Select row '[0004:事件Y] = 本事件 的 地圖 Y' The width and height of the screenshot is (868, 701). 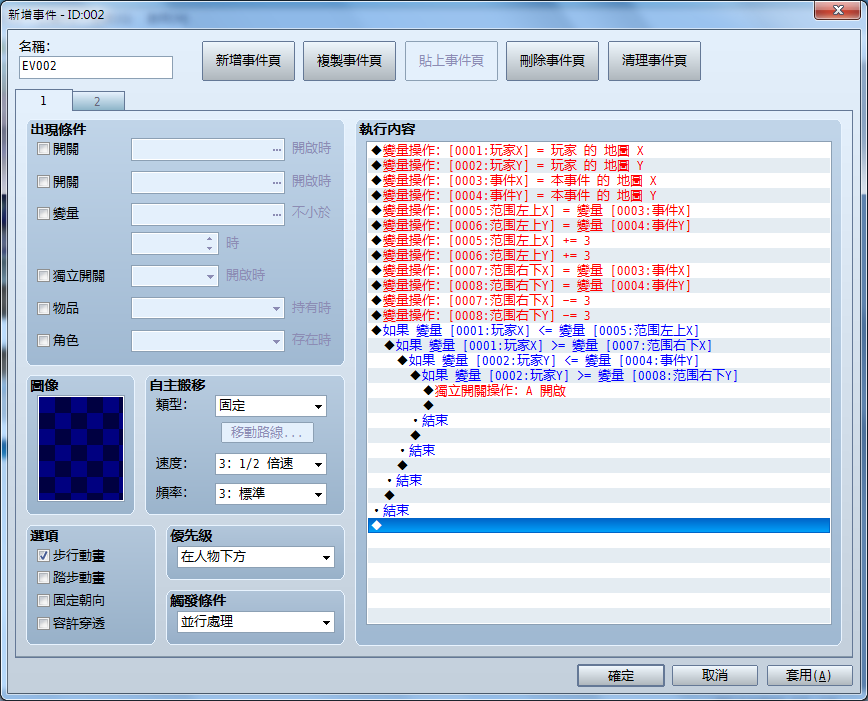point(599,195)
